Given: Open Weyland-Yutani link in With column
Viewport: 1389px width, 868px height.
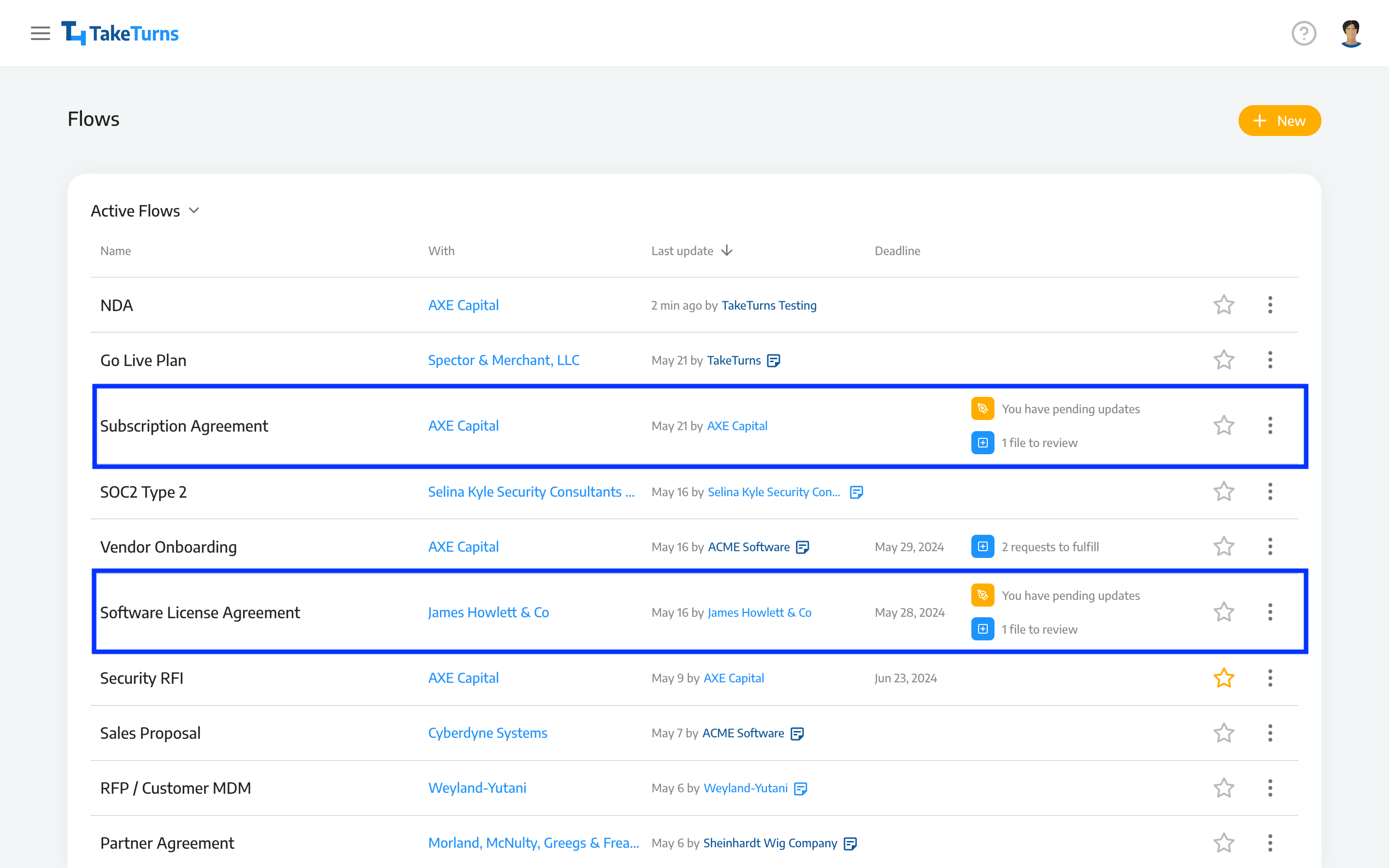Looking at the screenshot, I should tap(477, 788).
